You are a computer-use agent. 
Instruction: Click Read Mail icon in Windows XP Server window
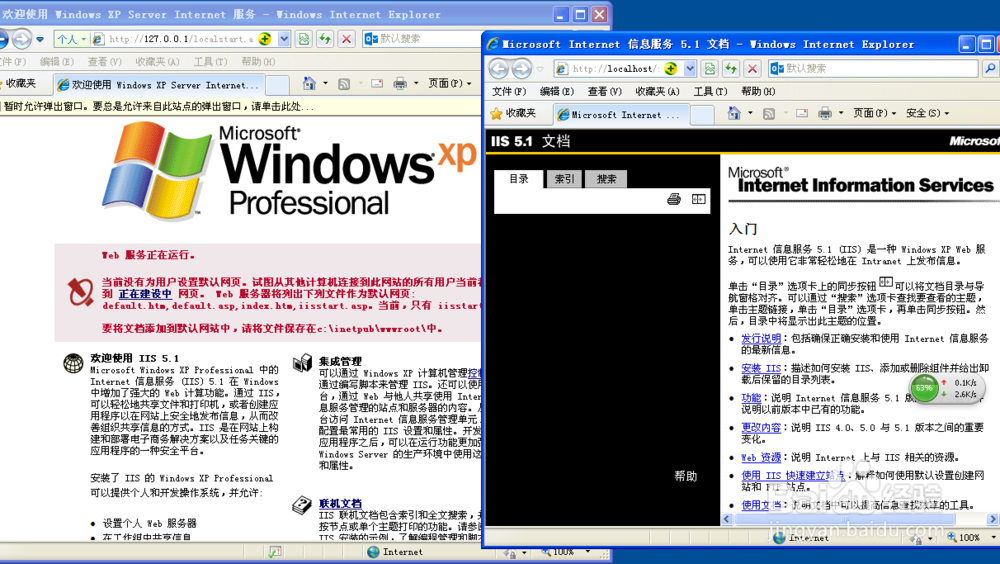(x=377, y=84)
